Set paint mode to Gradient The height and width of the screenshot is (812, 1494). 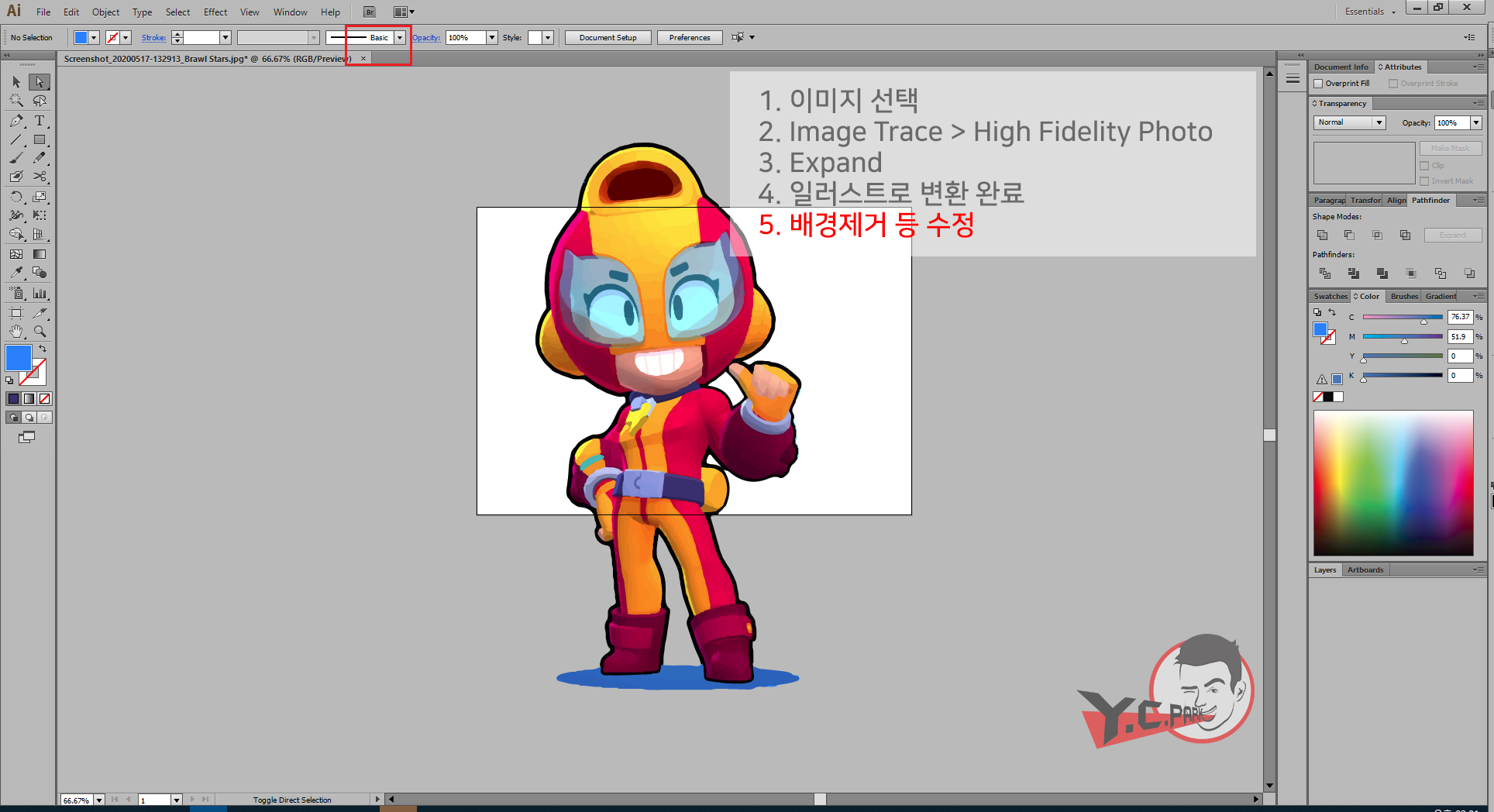[29, 398]
